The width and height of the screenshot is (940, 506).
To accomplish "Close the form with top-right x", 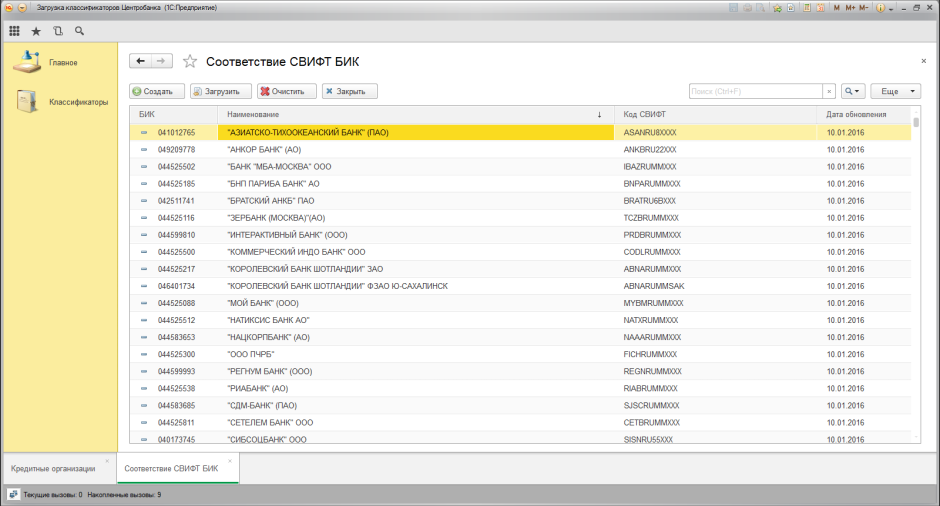I will 924,61.
